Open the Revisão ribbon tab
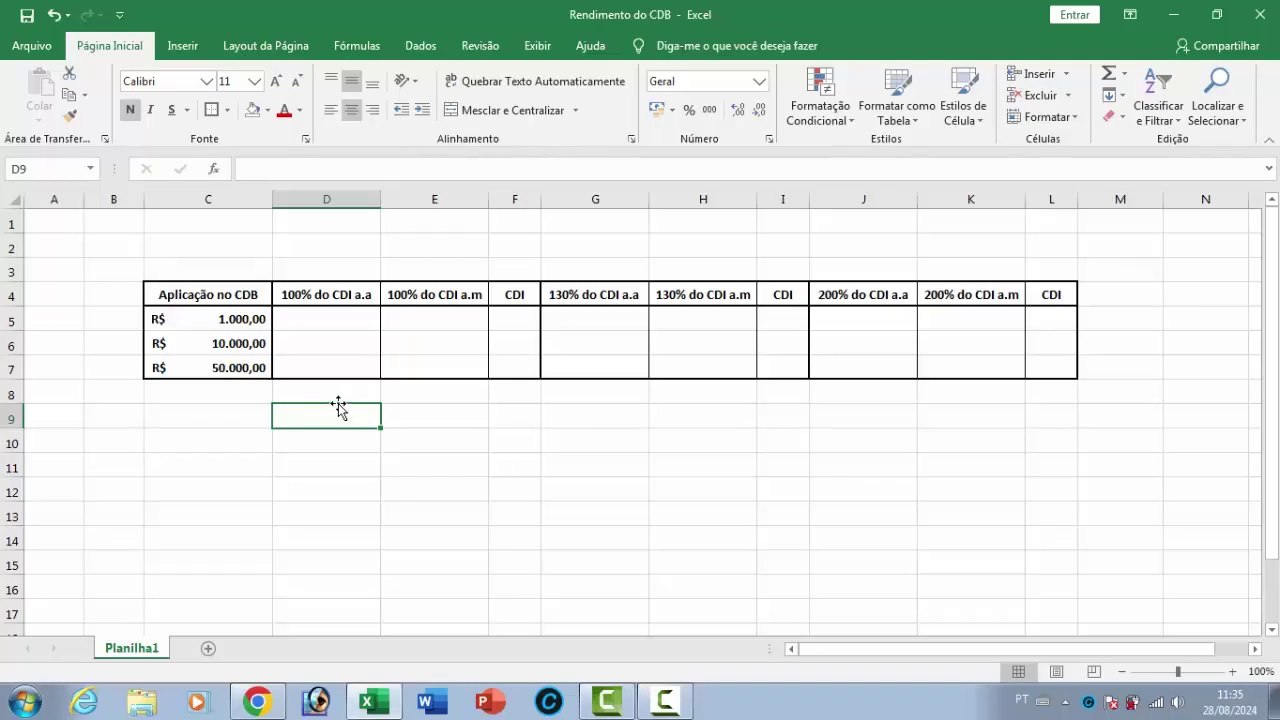 coord(480,46)
